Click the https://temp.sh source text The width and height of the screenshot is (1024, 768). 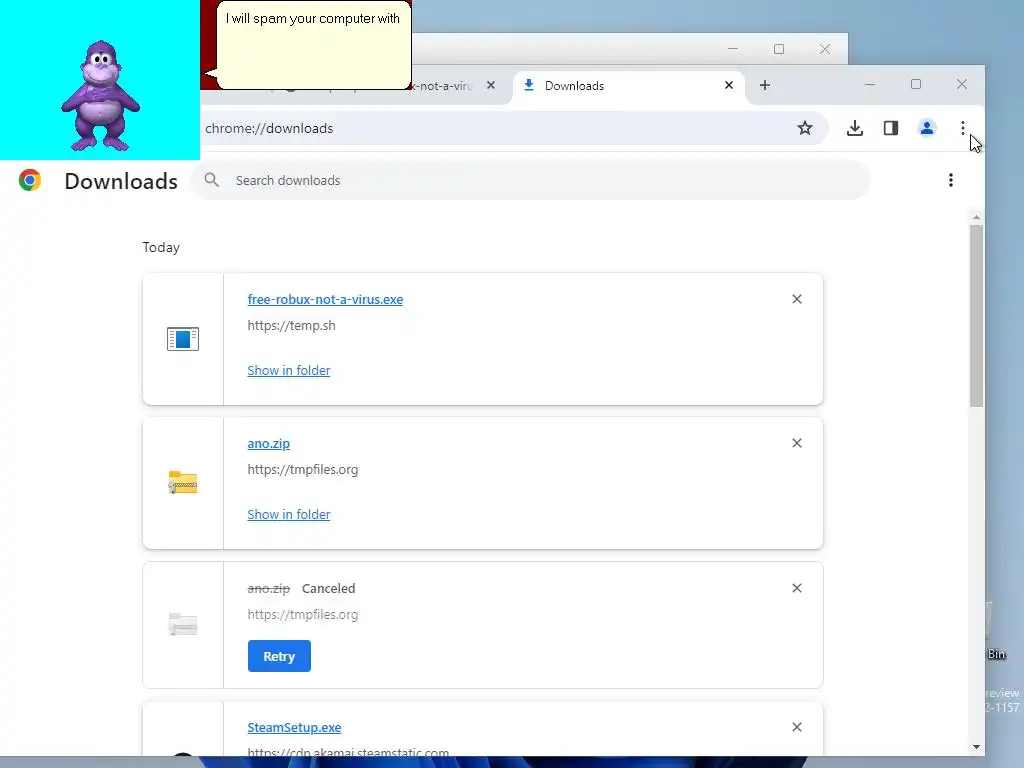click(291, 325)
